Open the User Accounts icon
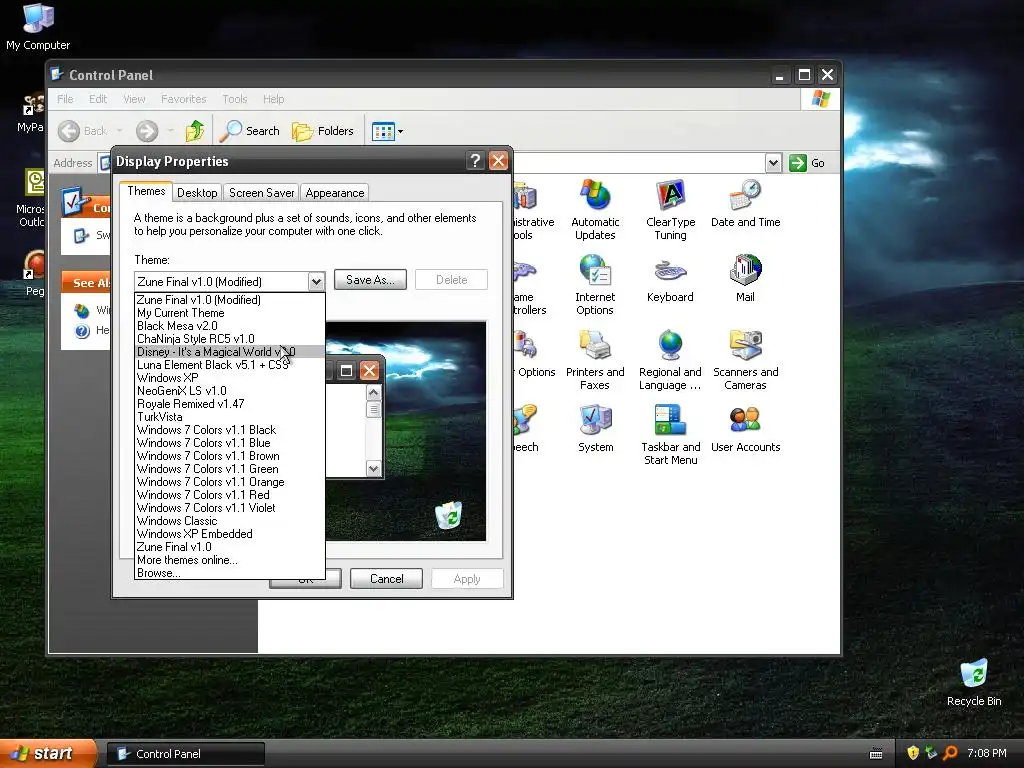Image resolution: width=1024 pixels, height=768 pixels. click(745, 428)
